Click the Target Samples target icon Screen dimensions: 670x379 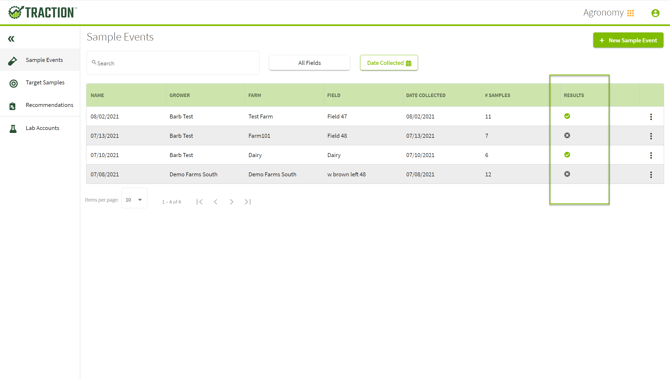click(13, 83)
